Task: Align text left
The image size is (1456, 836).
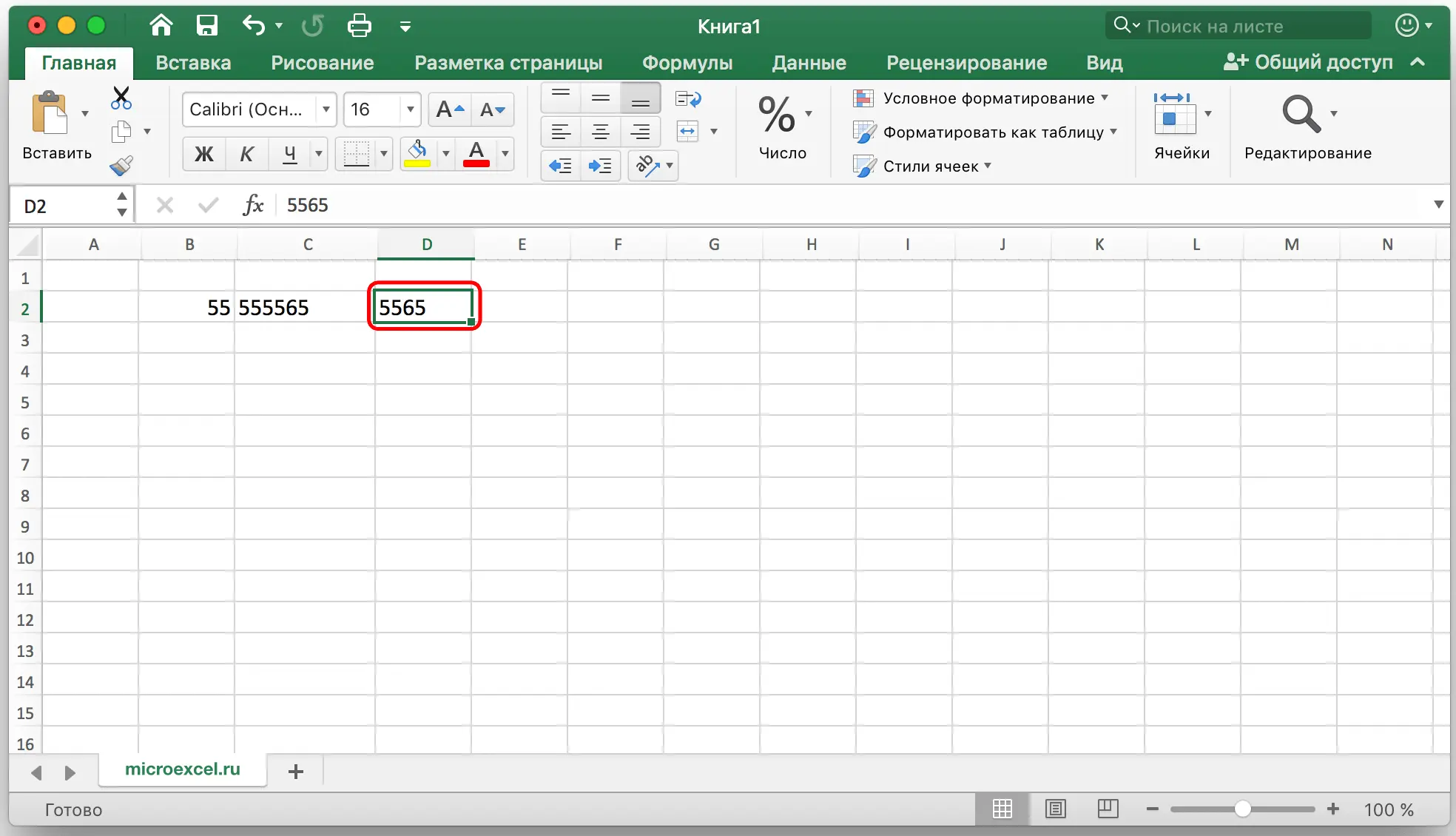Action: [x=561, y=132]
